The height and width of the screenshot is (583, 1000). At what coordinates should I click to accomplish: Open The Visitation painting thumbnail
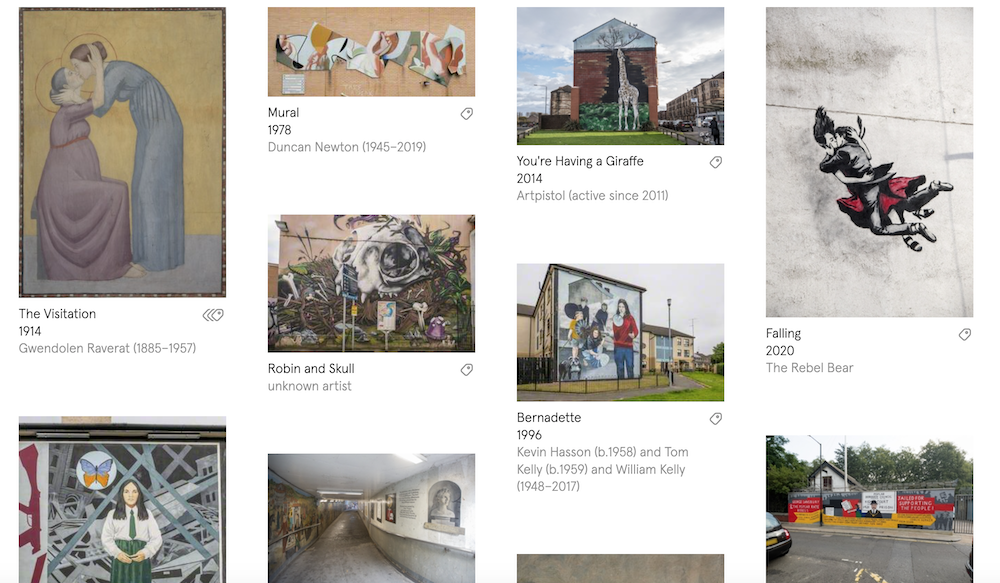pos(122,152)
